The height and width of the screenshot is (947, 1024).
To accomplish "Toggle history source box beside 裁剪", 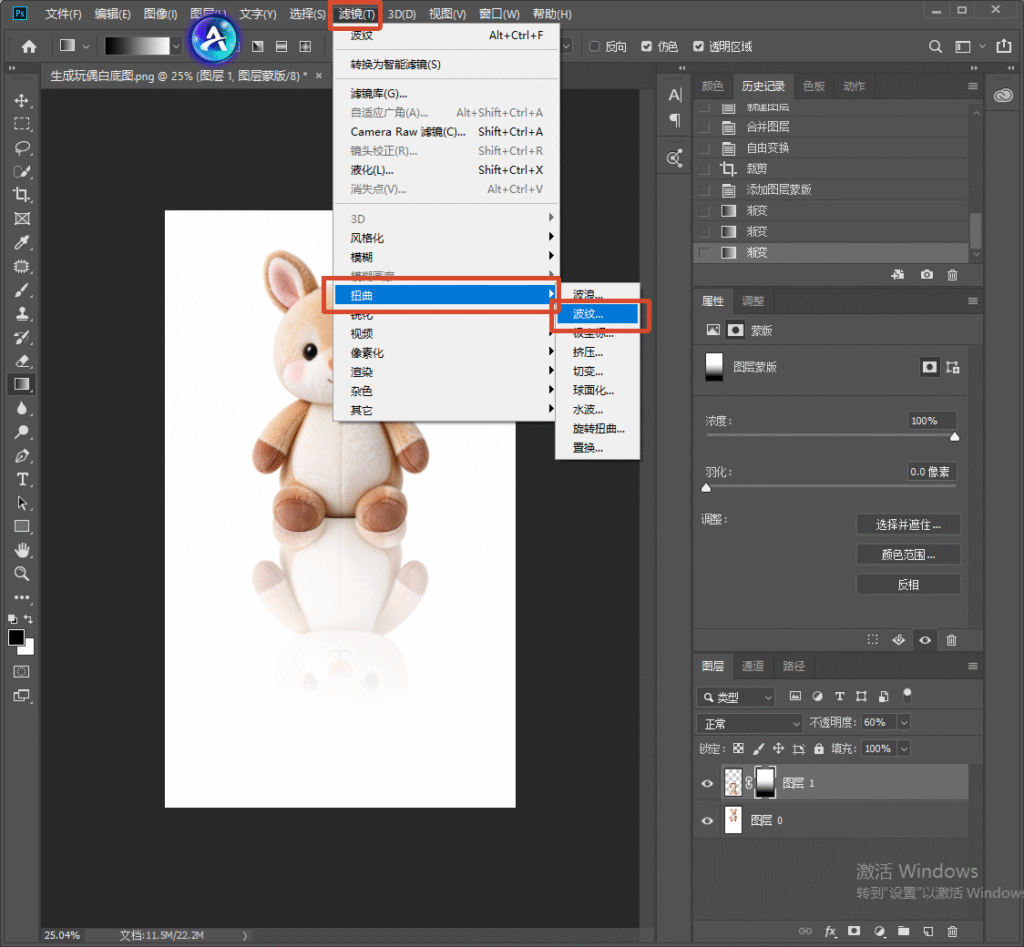I will point(704,169).
